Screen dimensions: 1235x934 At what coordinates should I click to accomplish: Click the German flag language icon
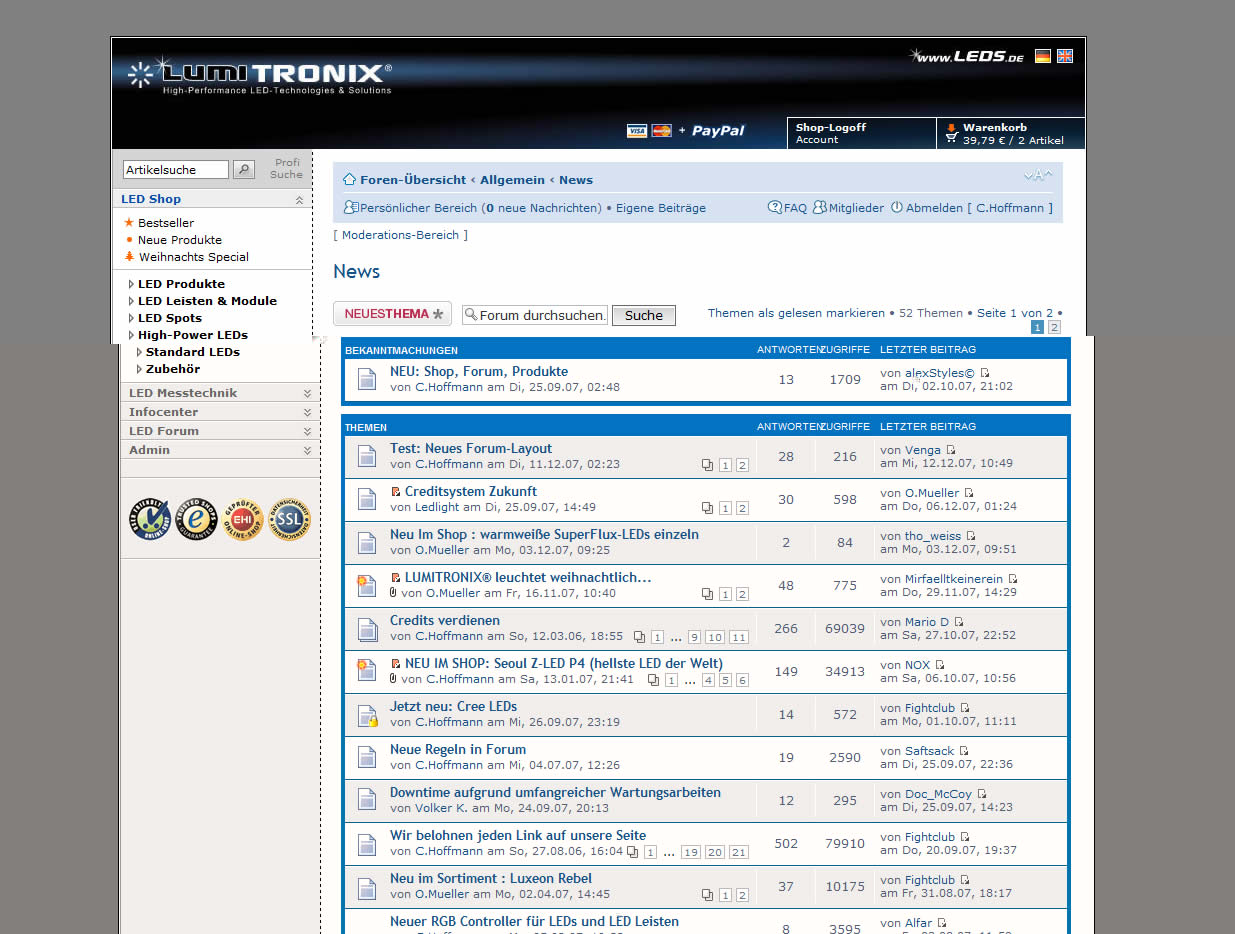point(1043,56)
